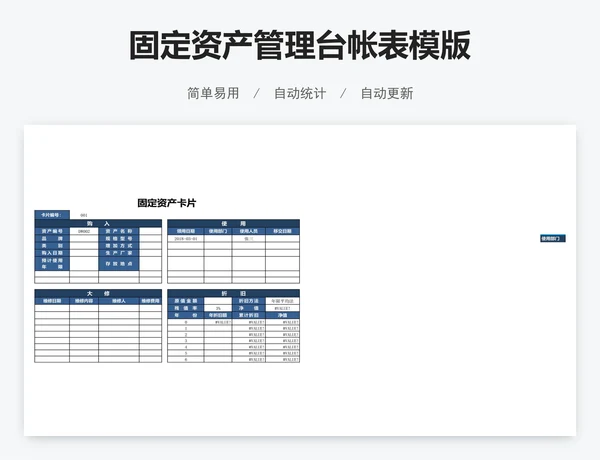Select the 累计折旧 column header
The width and height of the screenshot is (600, 460).
coord(249,315)
